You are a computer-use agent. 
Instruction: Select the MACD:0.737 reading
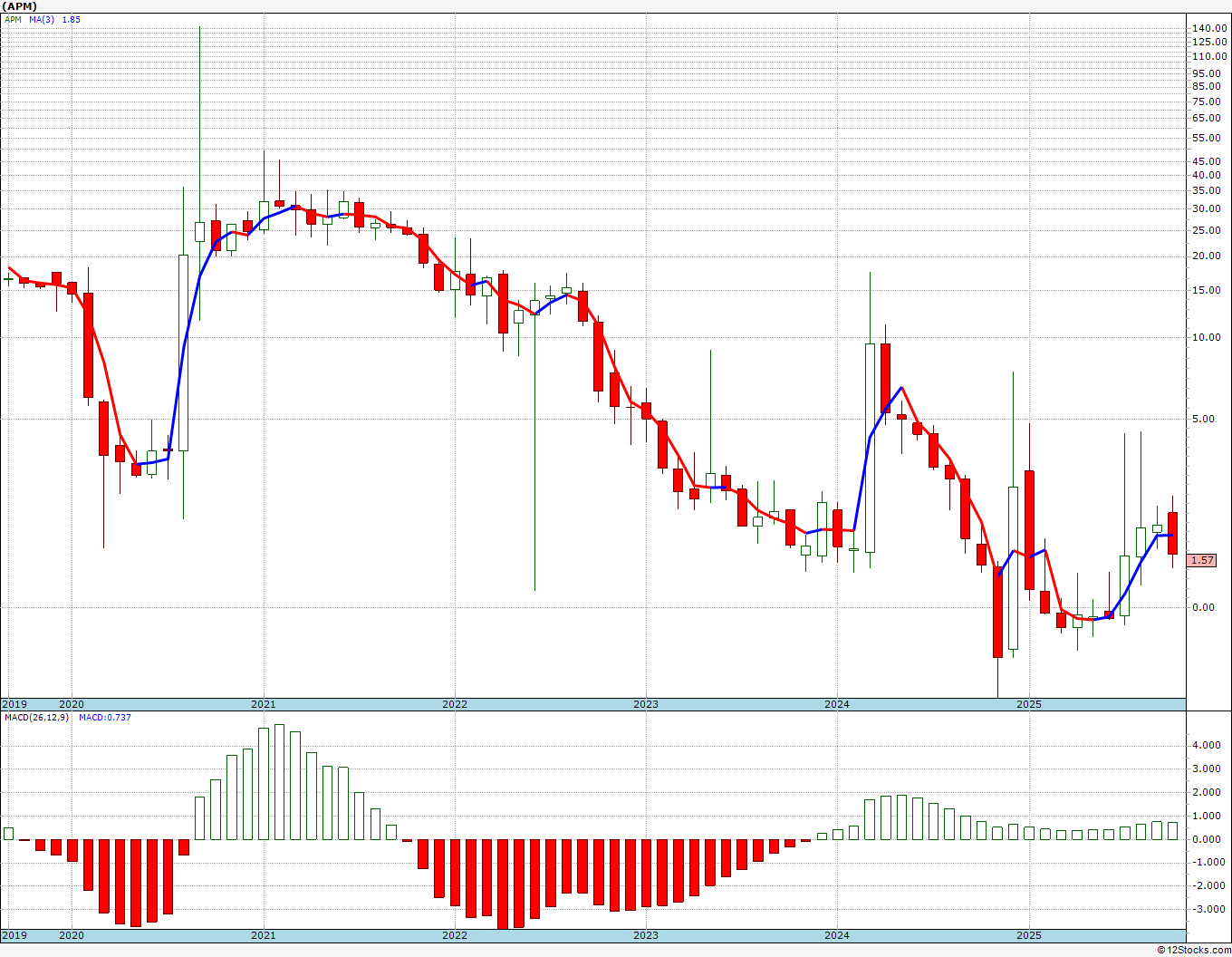point(104,718)
